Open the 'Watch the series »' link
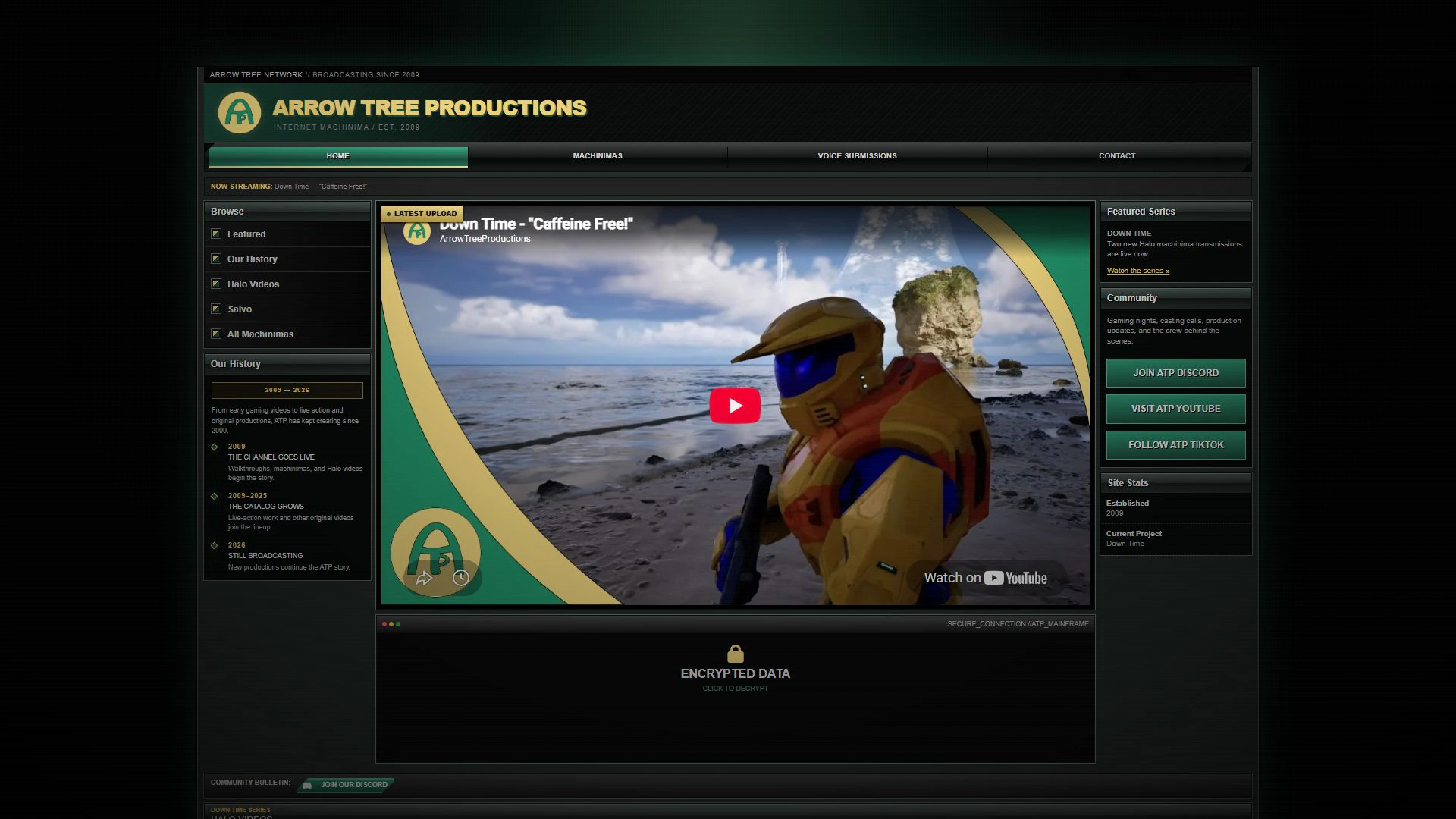 (x=1137, y=271)
